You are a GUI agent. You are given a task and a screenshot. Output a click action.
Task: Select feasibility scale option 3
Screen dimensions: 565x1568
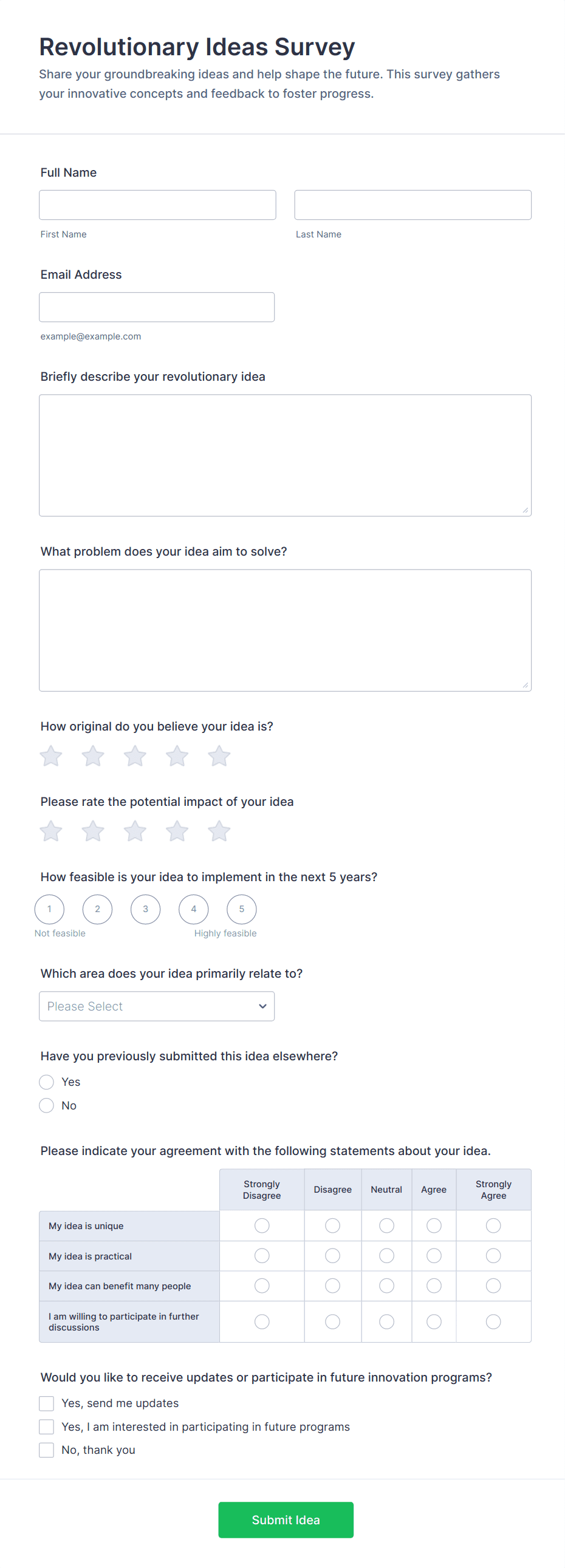click(146, 908)
